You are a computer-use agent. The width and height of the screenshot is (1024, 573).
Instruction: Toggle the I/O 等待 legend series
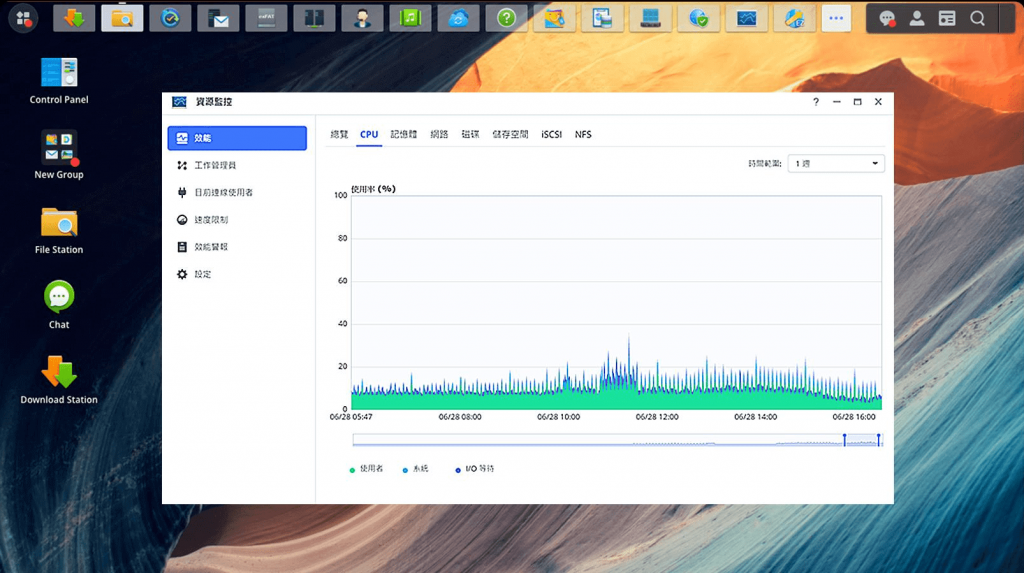pos(475,468)
